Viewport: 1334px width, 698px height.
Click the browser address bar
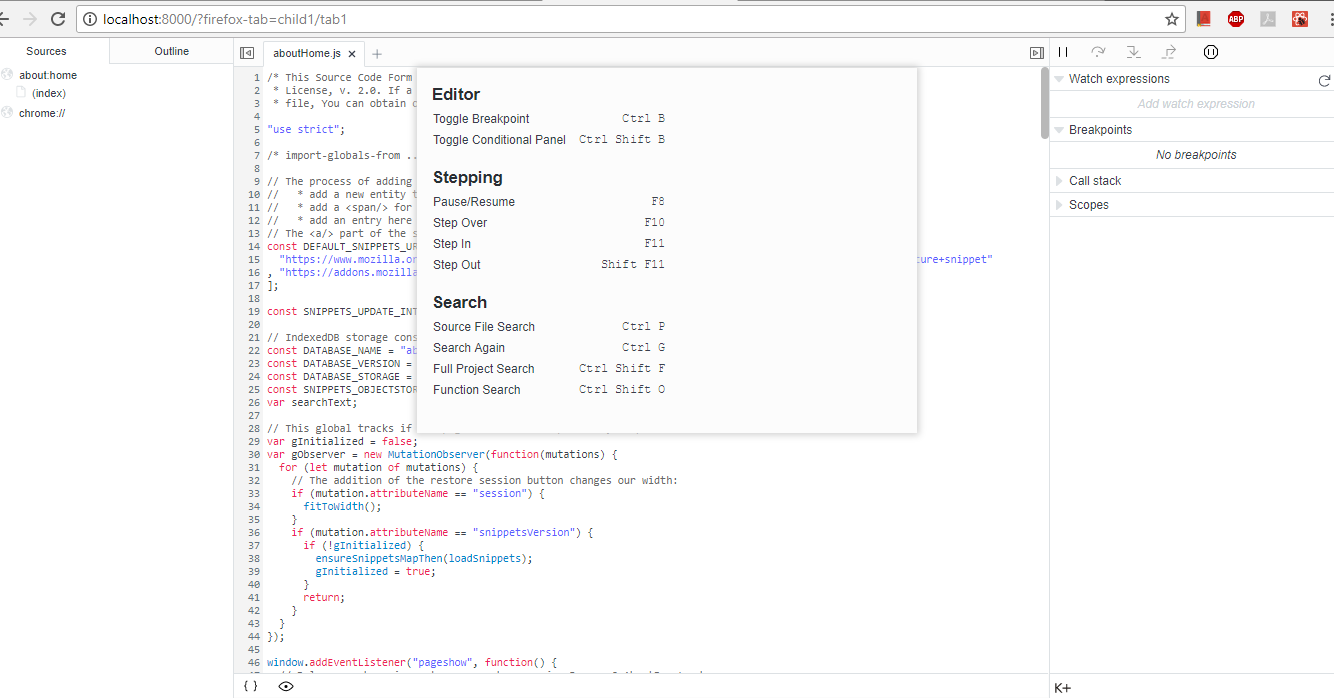pyautogui.click(x=630, y=19)
